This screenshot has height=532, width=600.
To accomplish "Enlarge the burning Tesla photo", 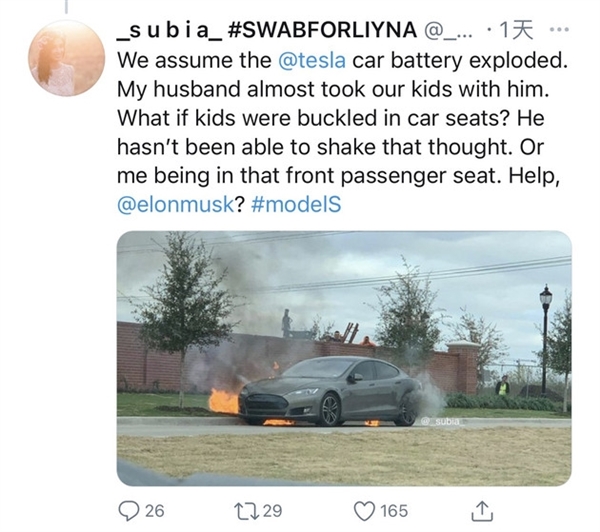I will click(x=344, y=358).
